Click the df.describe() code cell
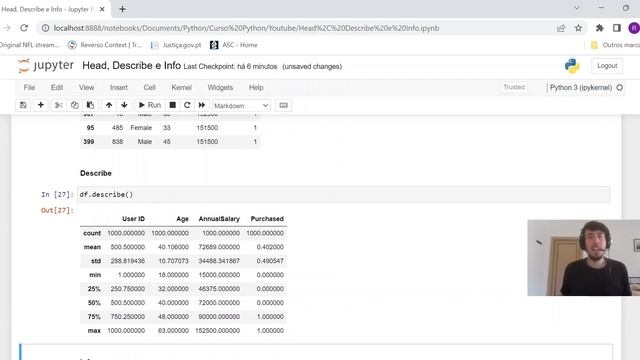The width and height of the screenshot is (640, 360). (x=343, y=195)
